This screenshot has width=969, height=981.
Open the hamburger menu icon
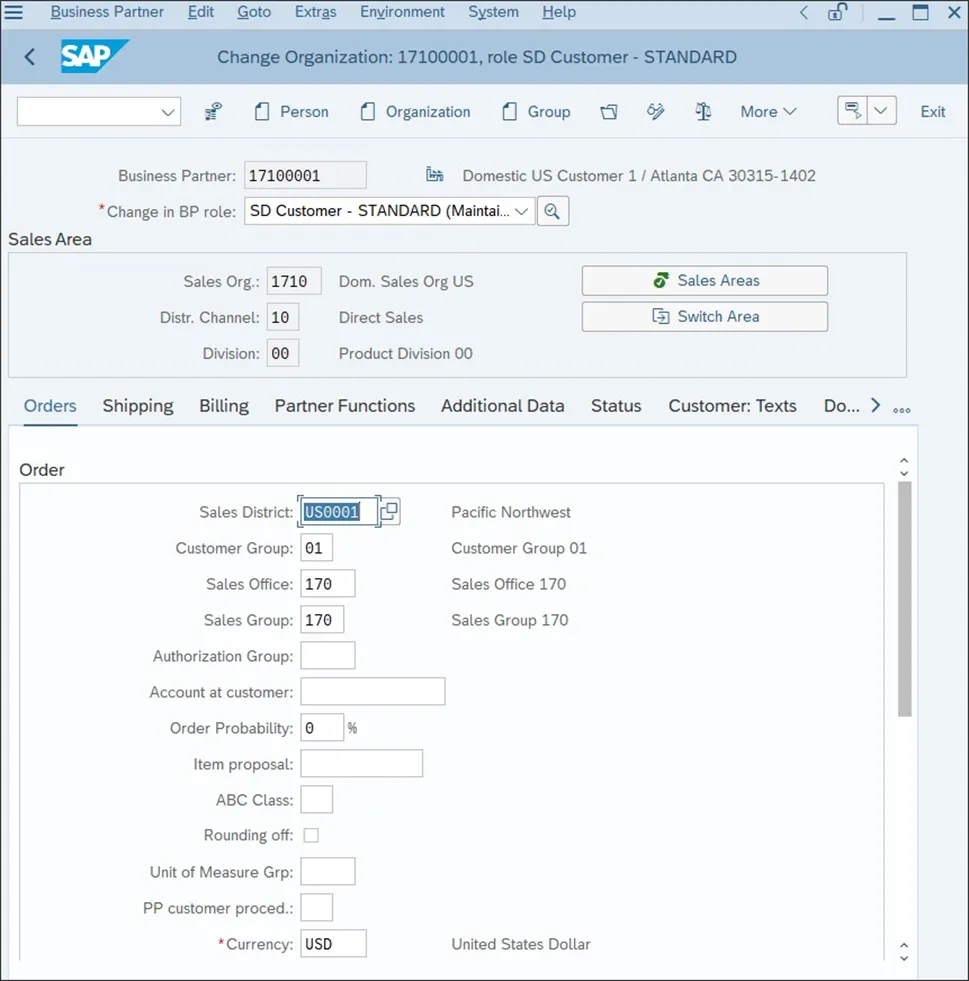pos(13,12)
